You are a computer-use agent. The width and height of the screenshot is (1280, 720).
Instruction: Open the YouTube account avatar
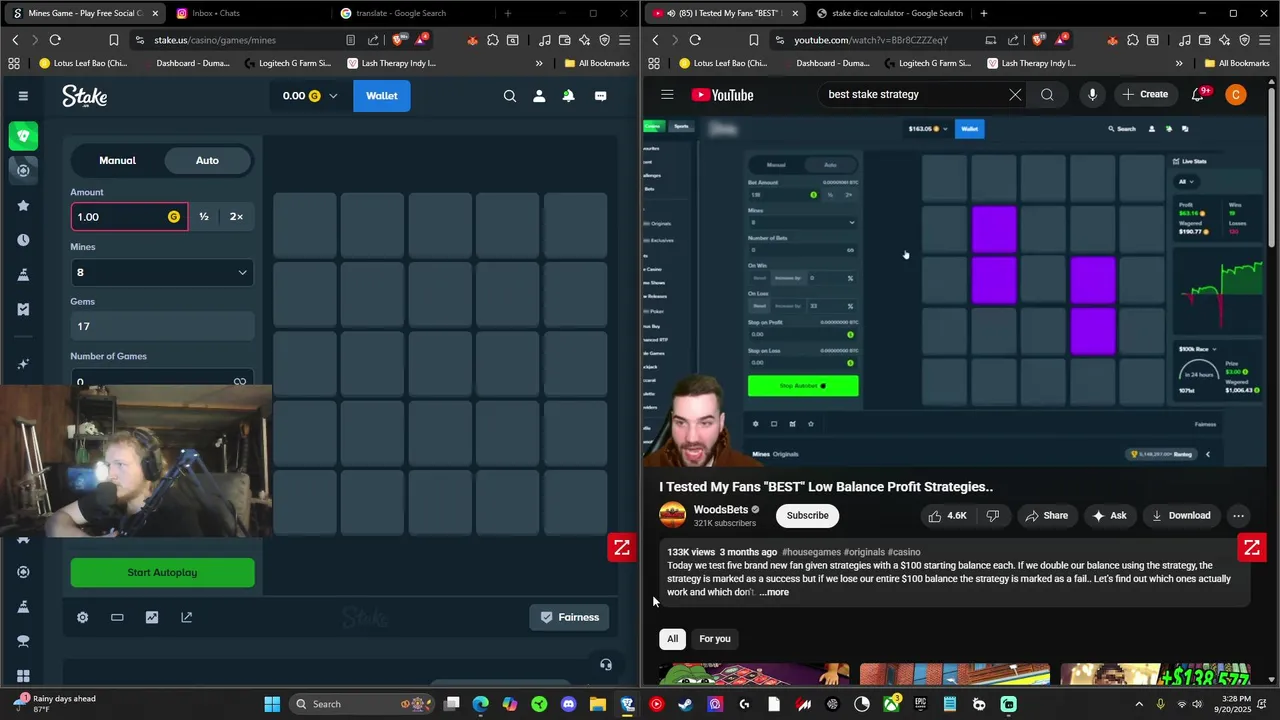[1236, 95]
